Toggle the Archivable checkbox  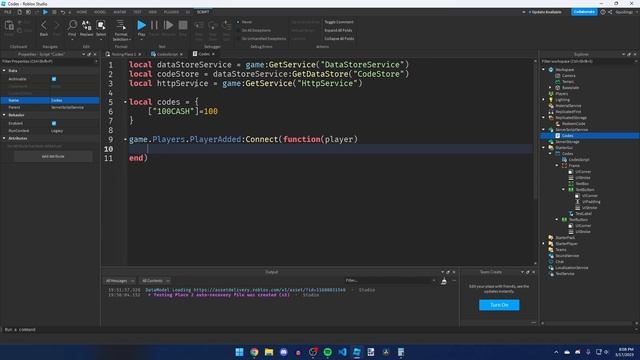[54, 79]
